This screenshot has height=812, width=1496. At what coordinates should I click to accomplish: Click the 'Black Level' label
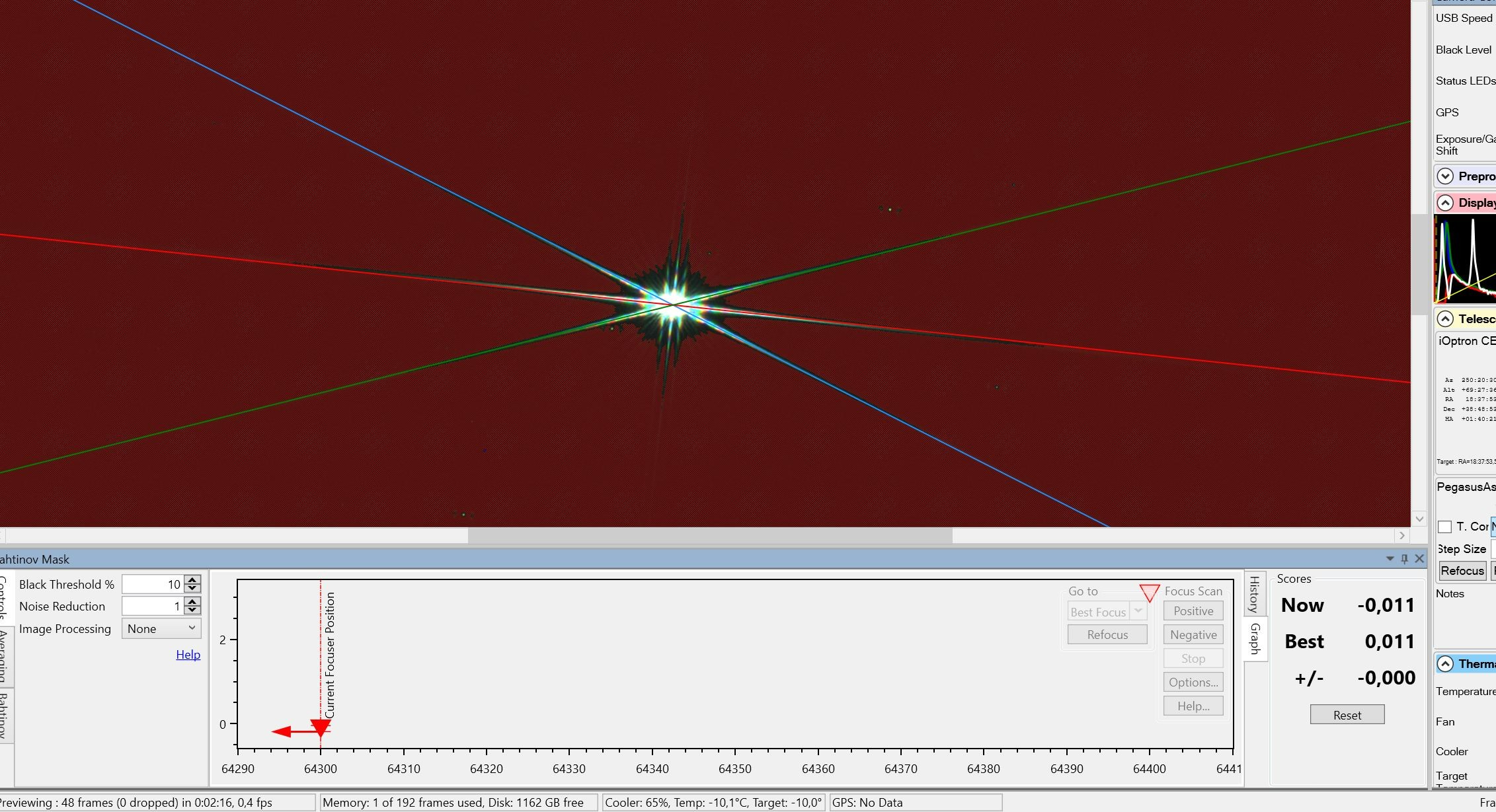click(x=1463, y=50)
